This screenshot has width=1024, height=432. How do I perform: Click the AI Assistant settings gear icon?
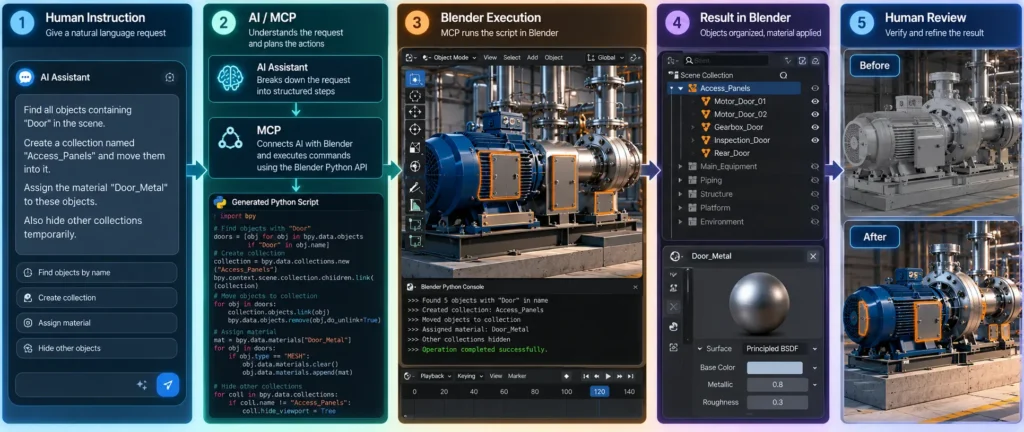(170, 78)
